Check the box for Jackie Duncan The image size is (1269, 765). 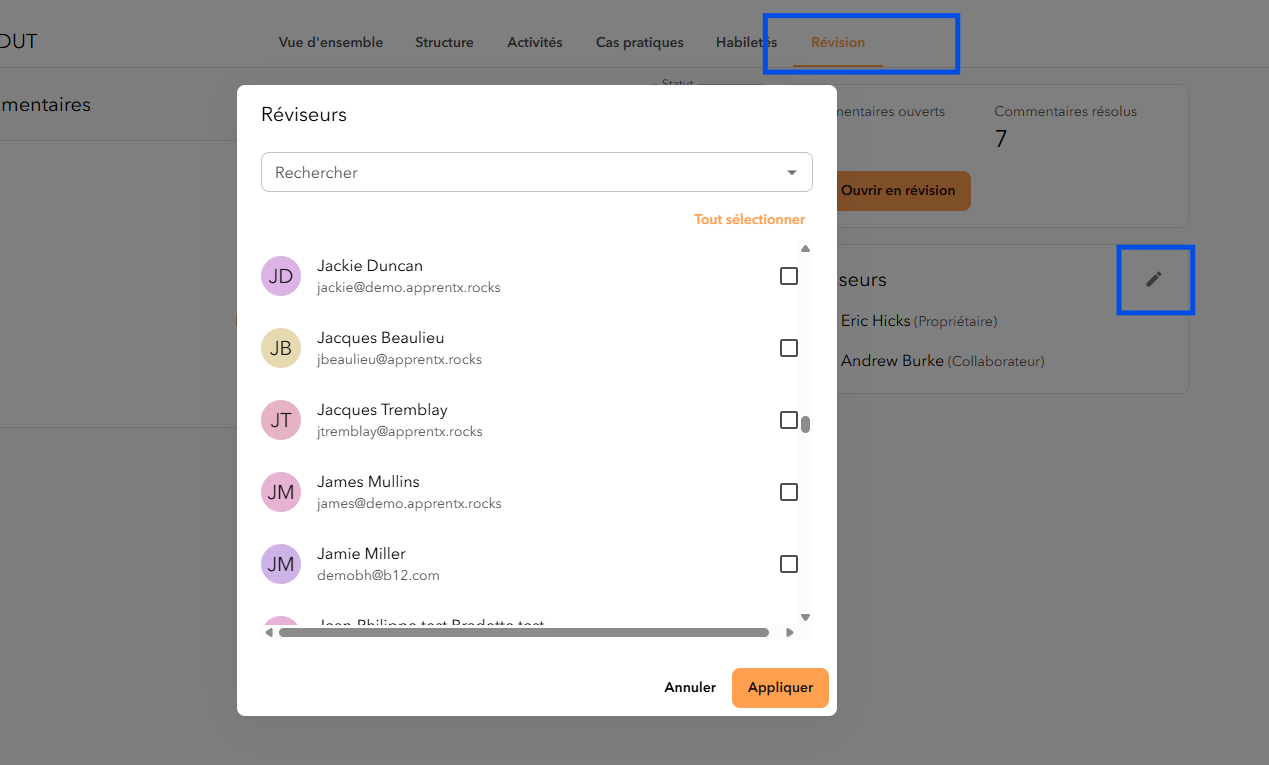pyautogui.click(x=789, y=276)
